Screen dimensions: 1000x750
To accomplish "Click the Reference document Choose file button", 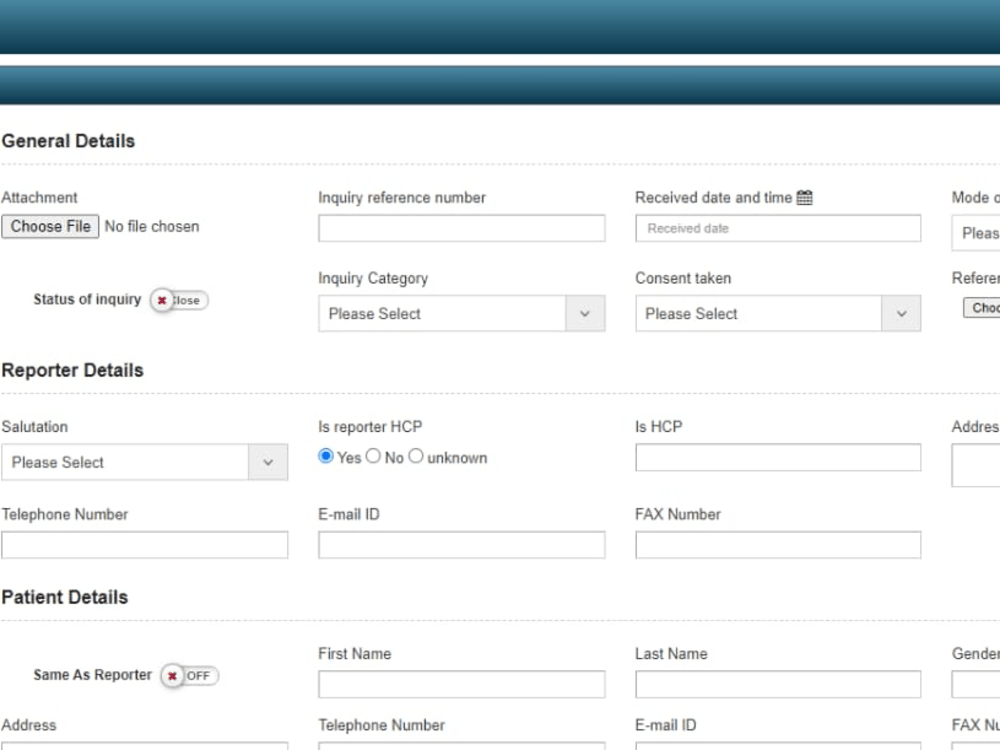I will tap(981, 308).
